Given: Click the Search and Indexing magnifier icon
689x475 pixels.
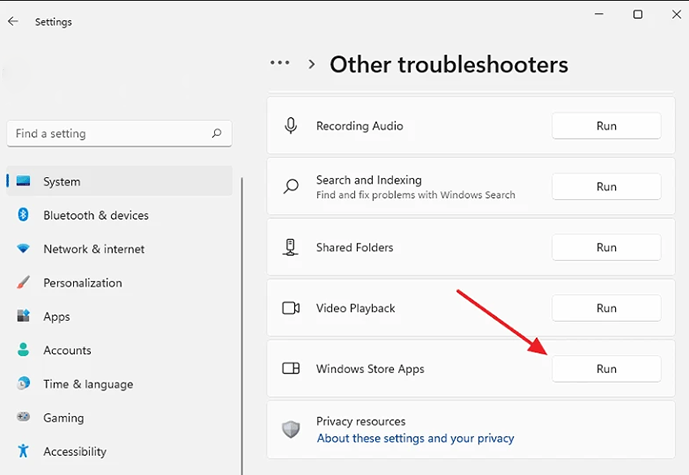Looking at the screenshot, I should 290,186.
